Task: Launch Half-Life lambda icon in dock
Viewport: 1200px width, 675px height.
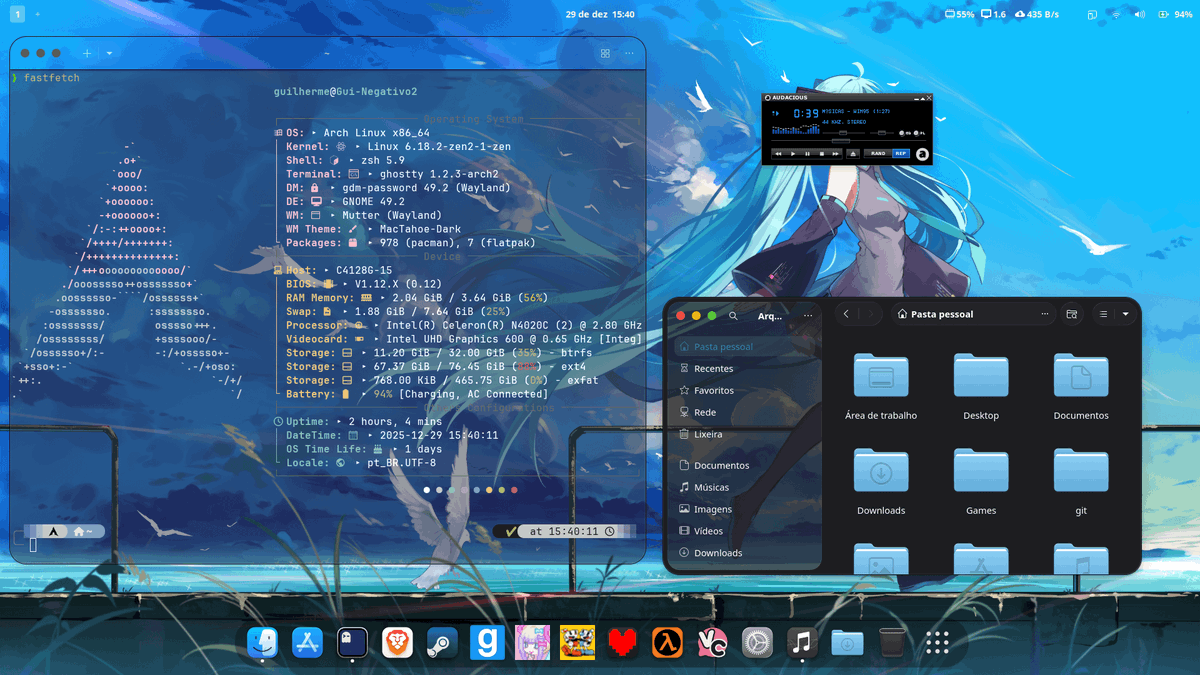Action: [x=667, y=643]
